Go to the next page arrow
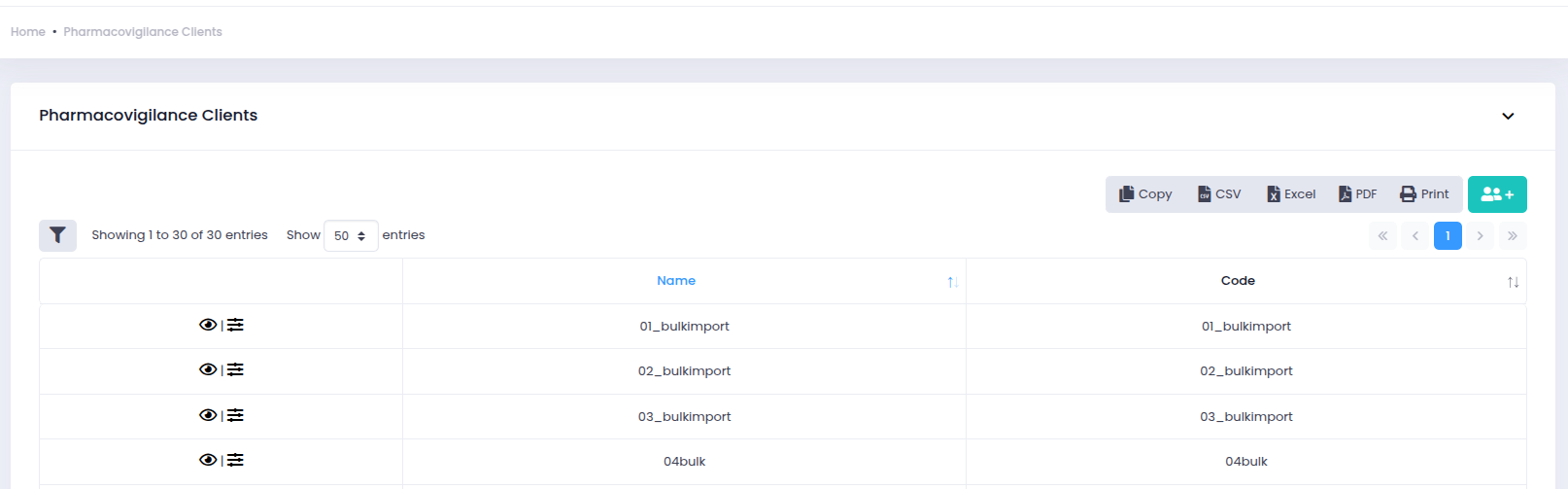The image size is (1568, 489). (1480, 235)
